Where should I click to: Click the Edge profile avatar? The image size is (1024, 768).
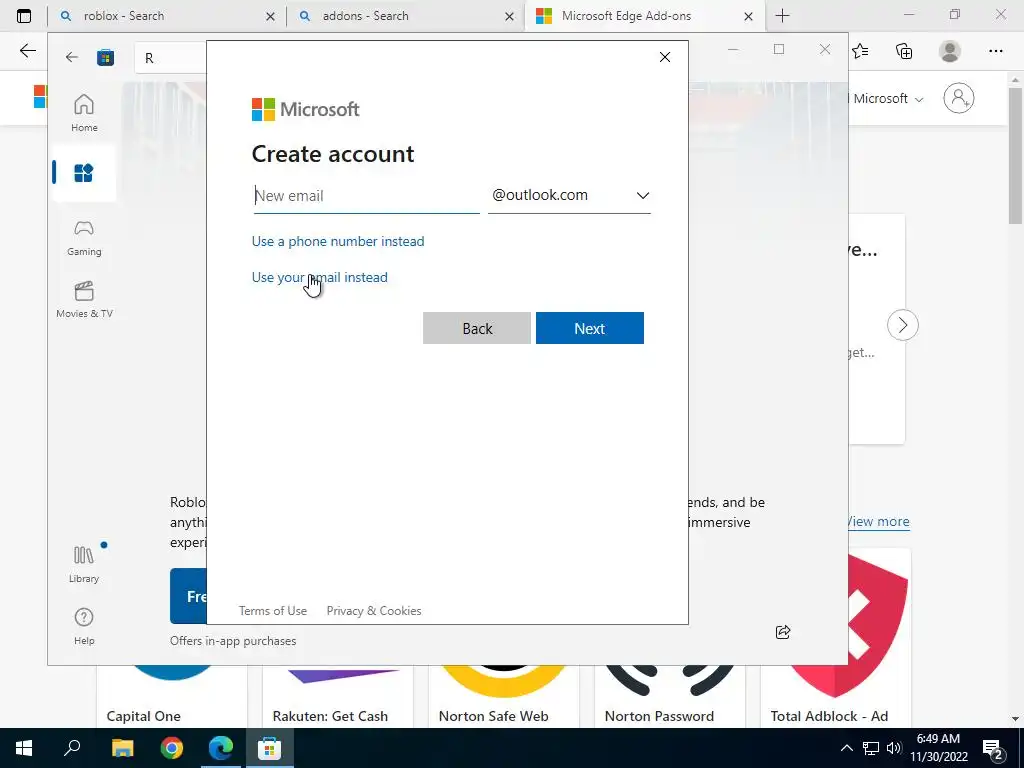click(x=950, y=51)
